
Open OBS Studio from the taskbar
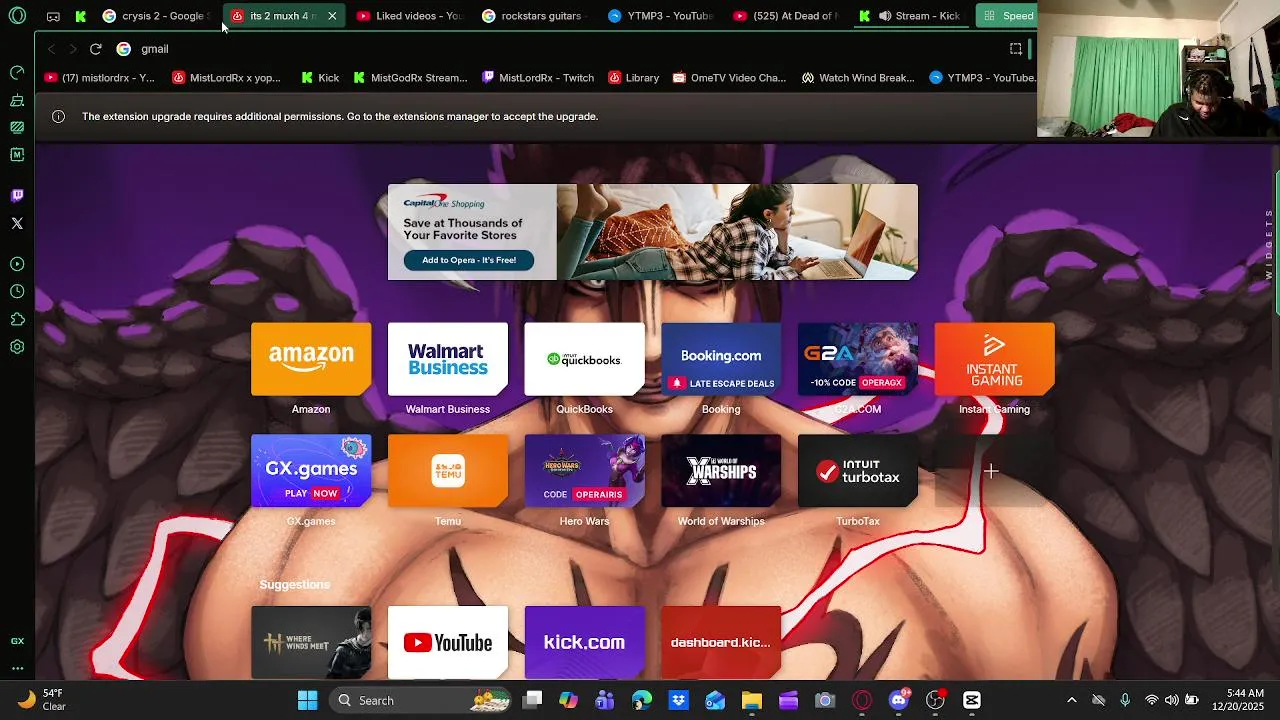[x=935, y=700]
